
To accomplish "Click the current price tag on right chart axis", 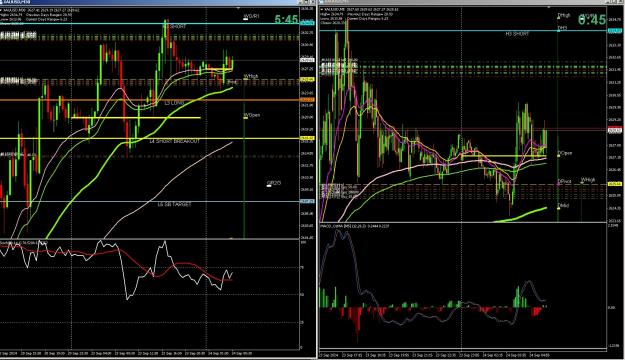I will click(x=615, y=130).
